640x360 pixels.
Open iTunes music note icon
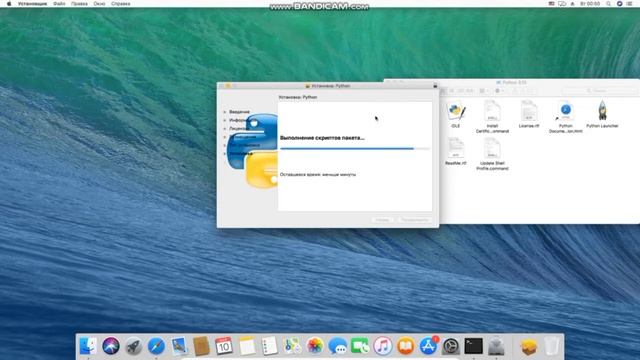(x=383, y=346)
